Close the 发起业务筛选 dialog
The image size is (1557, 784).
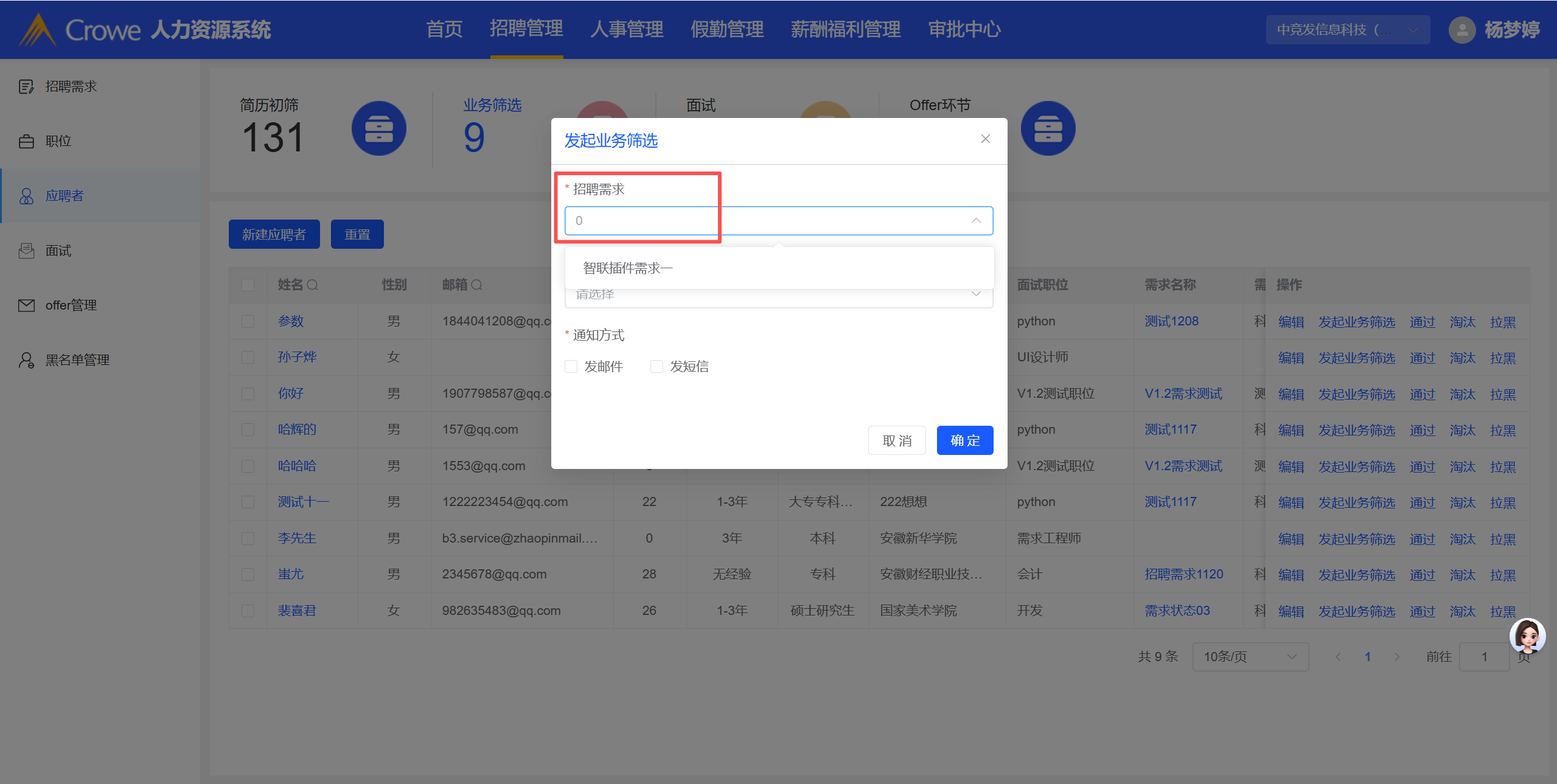(x=985, y=139)
